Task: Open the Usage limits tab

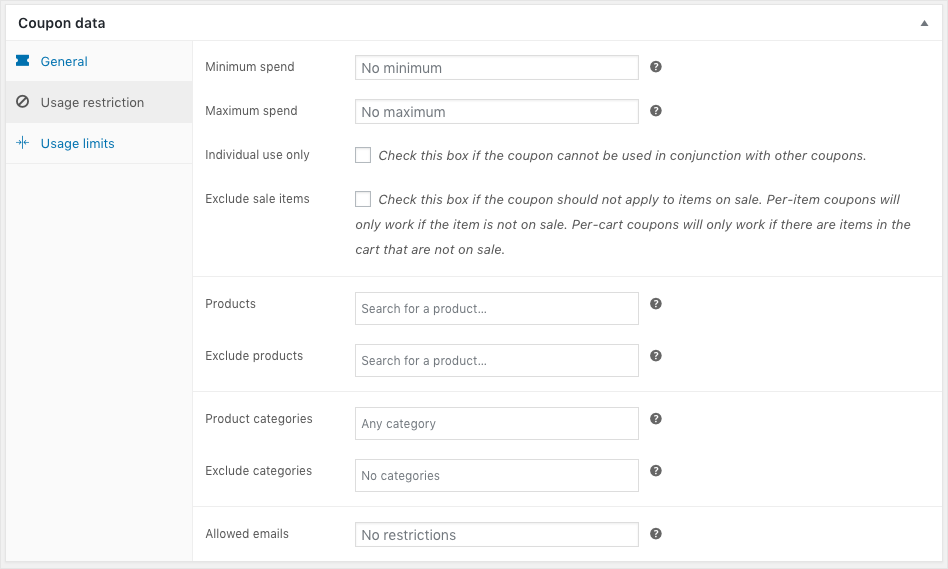Action: tap(77, 143)
